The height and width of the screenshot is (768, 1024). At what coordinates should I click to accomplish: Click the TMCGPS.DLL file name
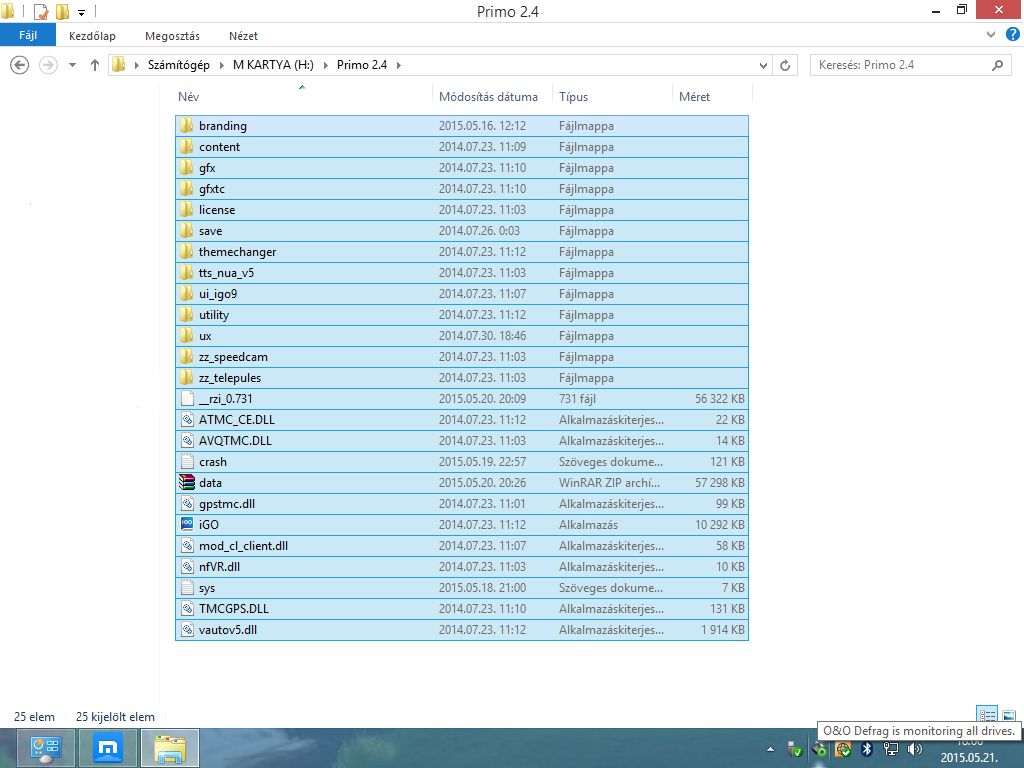point(234,609)
